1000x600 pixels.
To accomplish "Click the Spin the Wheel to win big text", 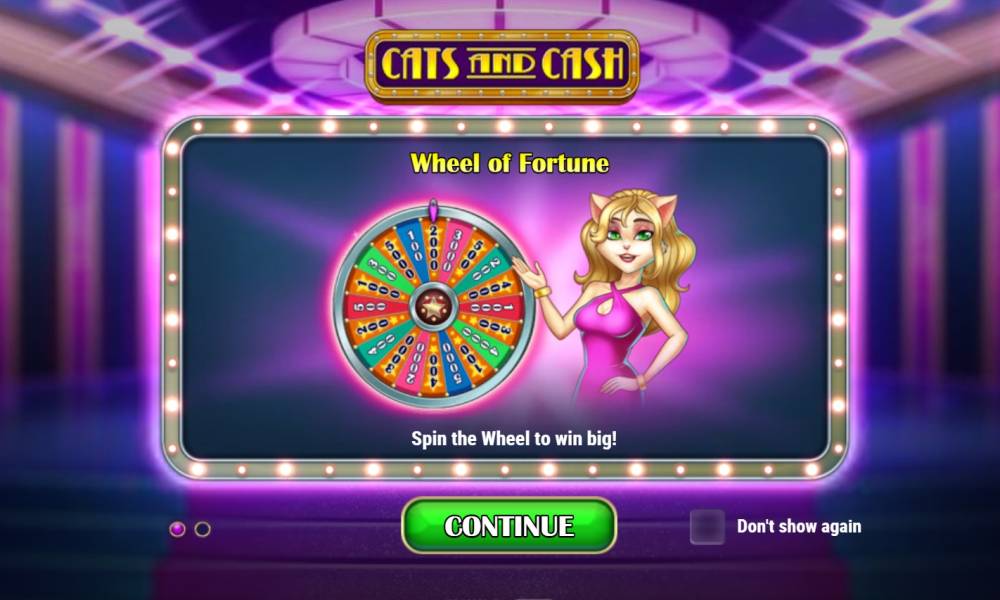I will click(514, 439).
